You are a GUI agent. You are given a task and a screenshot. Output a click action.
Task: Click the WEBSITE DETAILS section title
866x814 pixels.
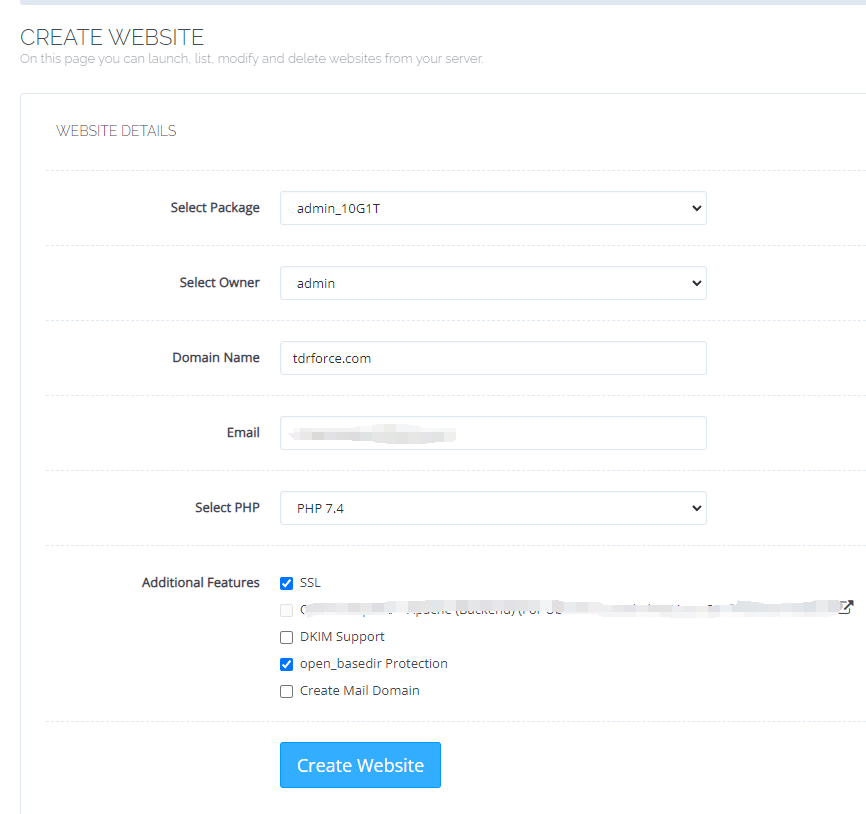(x=116, y=131)
